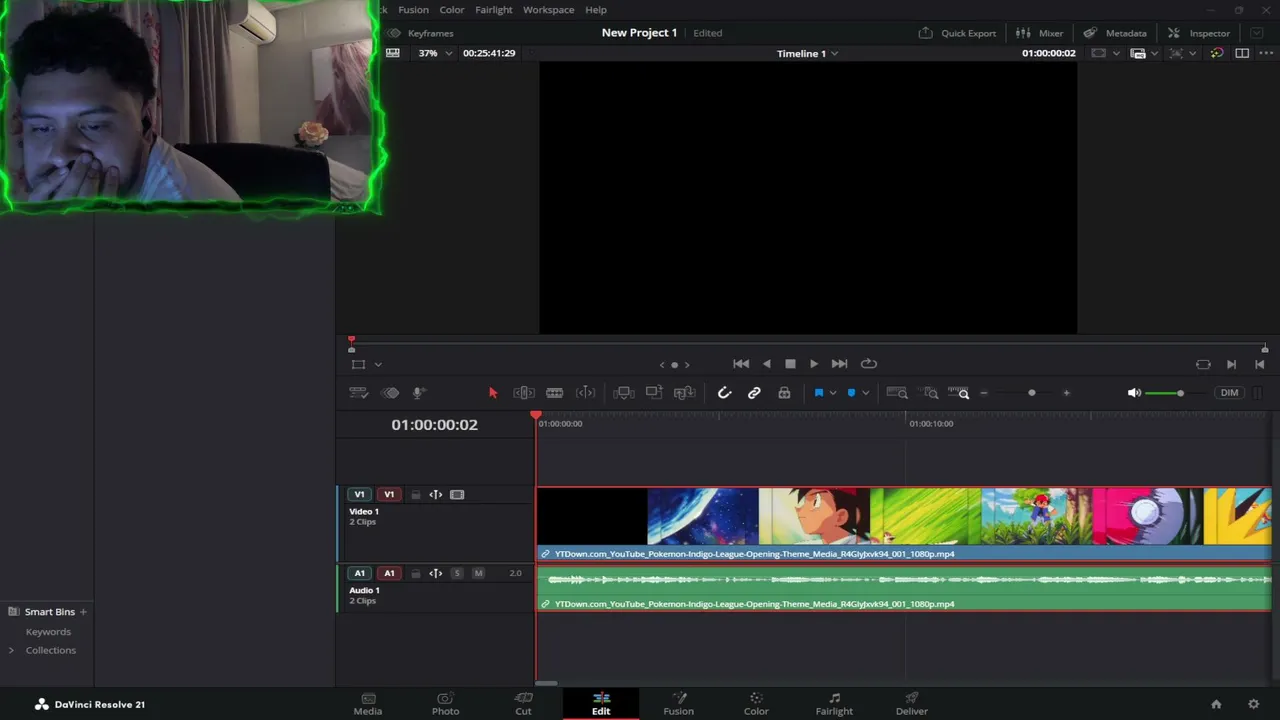The width and height of the screenshot is (1280, 720).
Task: Expand the Collections smart bin
Action: [11, 650]
